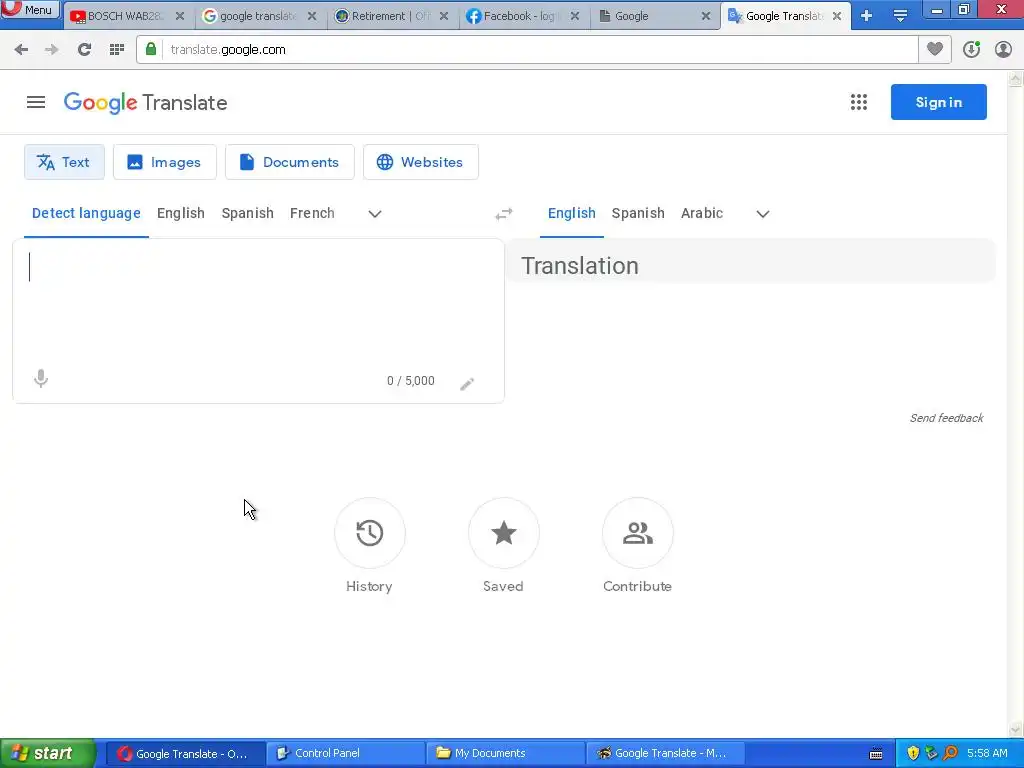Open the Windows start menu

click(x=47, y=754)
